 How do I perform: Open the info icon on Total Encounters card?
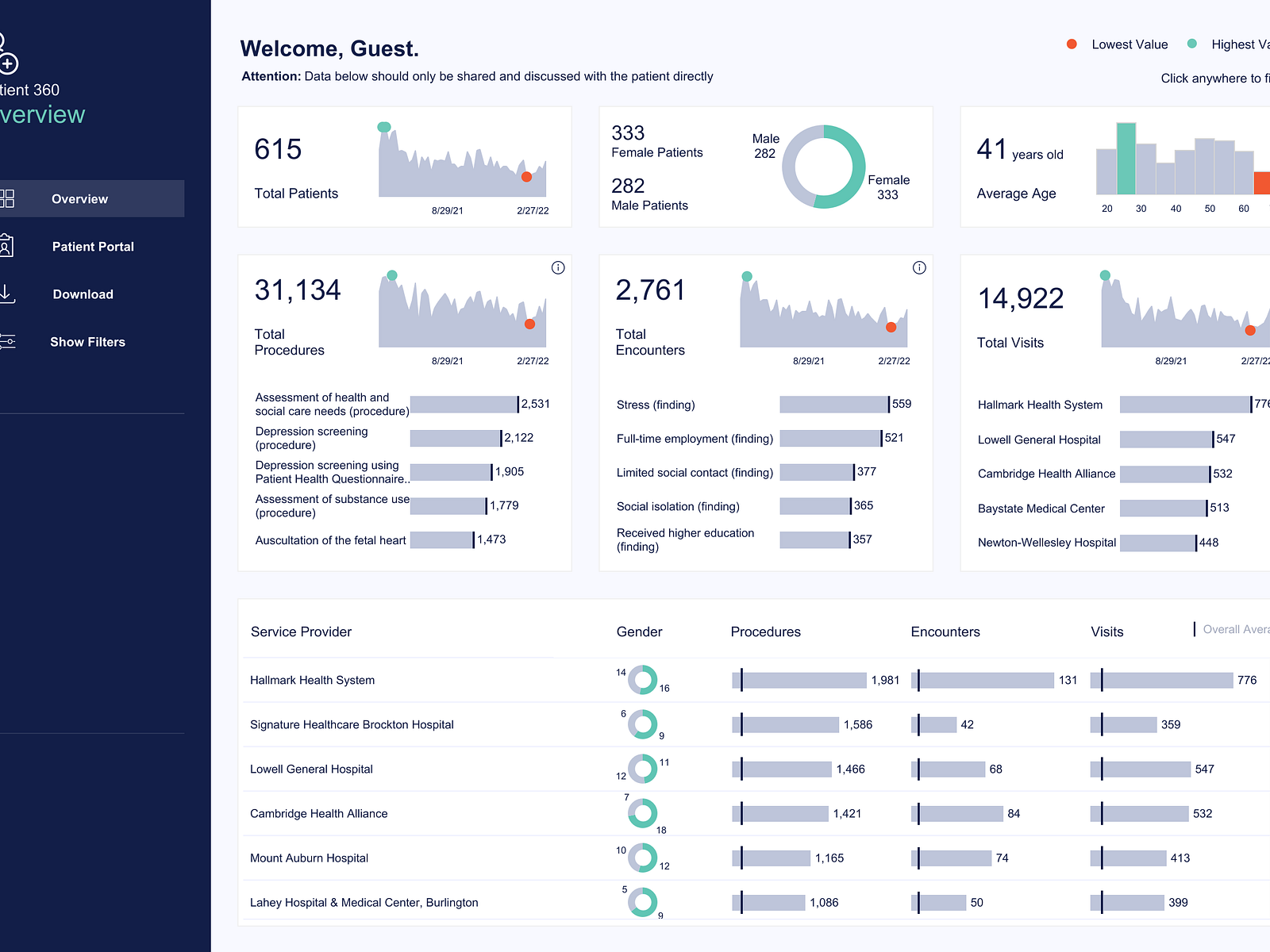click(x=918, y=268)
